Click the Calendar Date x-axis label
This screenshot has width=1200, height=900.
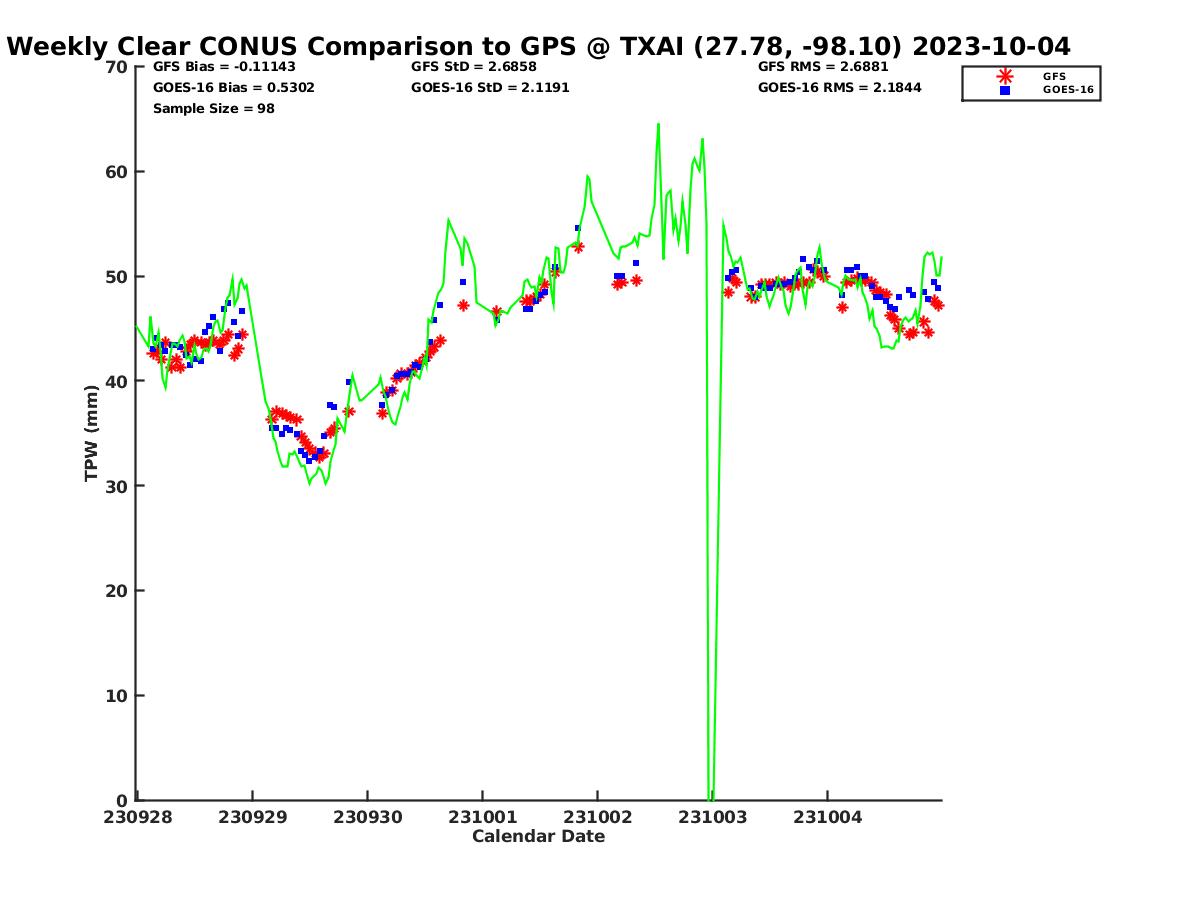tap(538, 836)
